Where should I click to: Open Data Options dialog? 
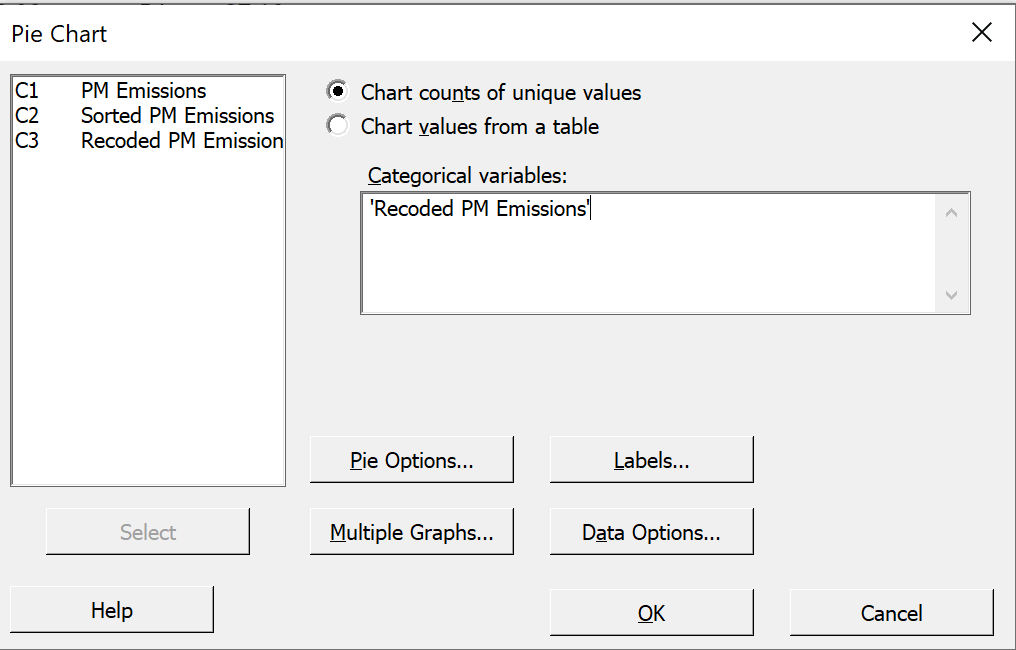pos(651,531)
